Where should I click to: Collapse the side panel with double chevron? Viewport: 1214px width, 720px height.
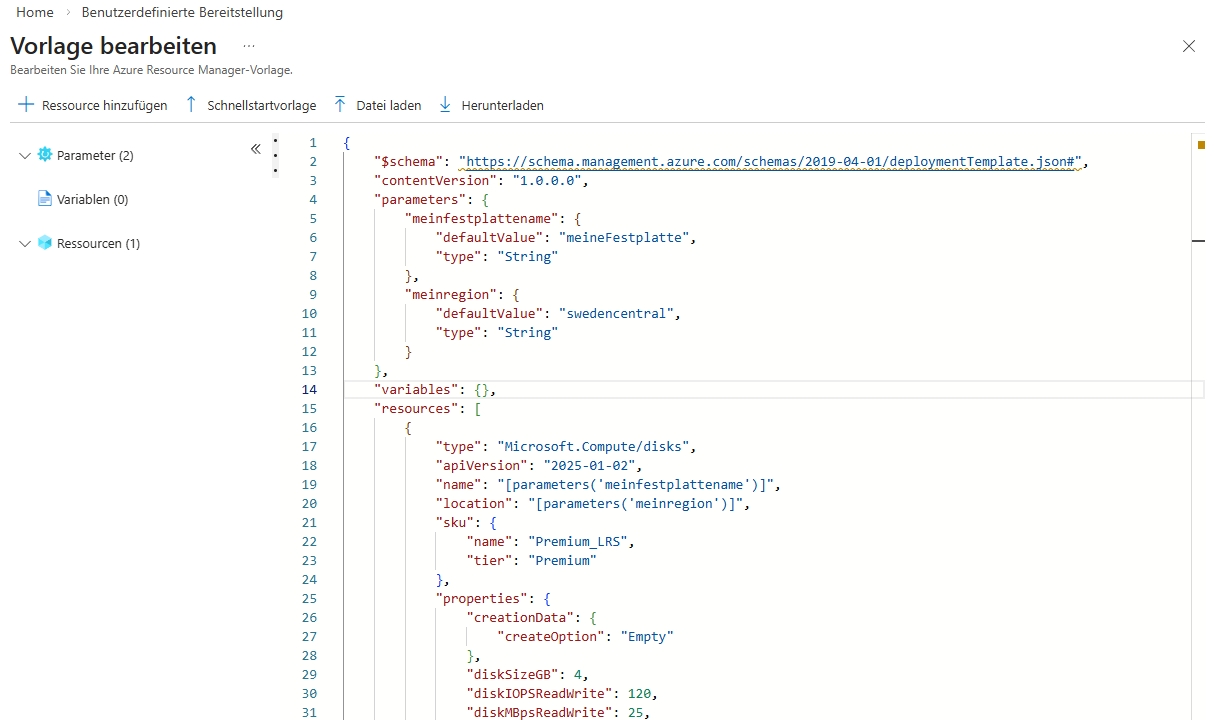pos(255,149)
